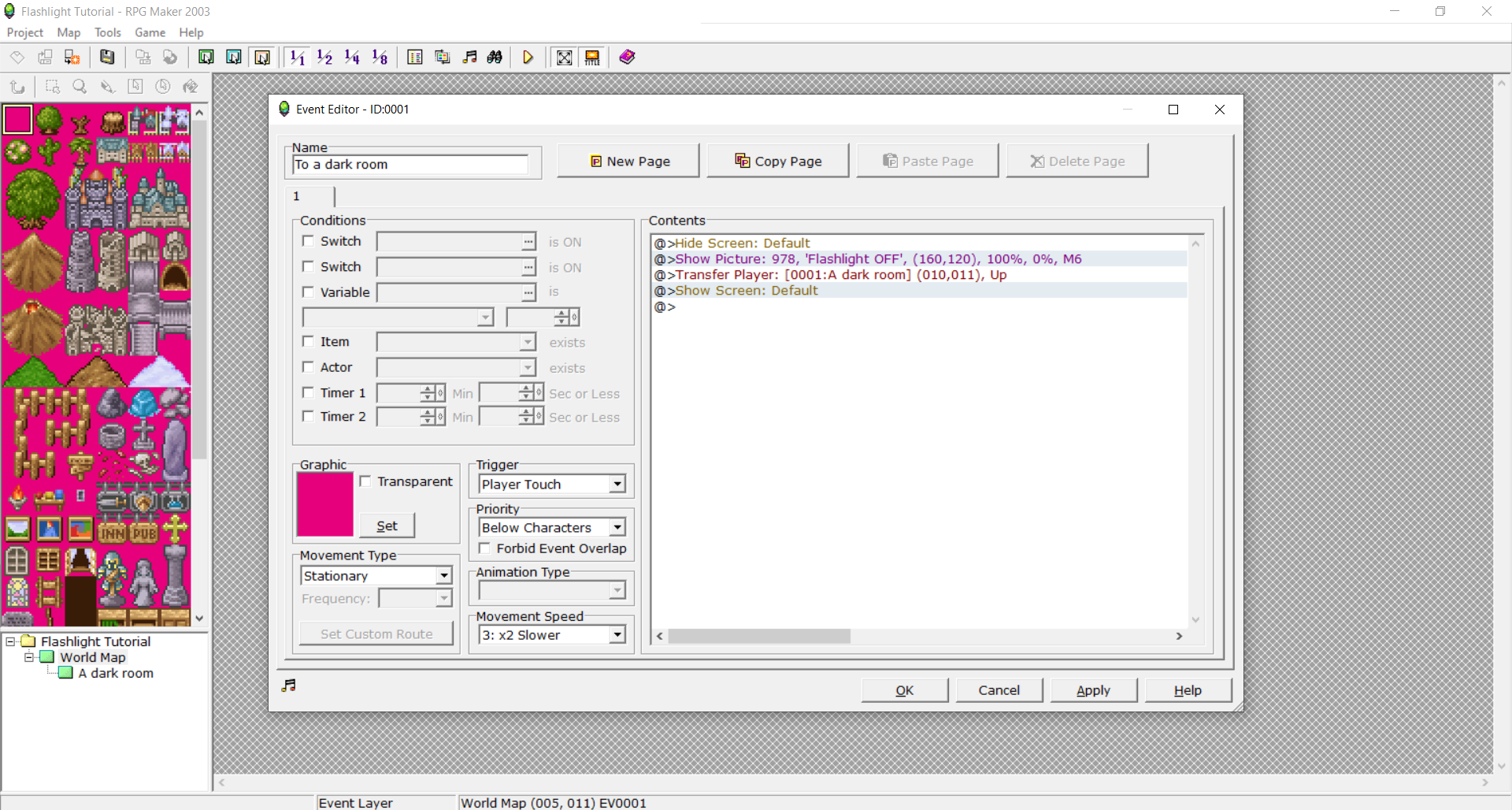
Task: Open the Map menu
Action: [x=69, y=32]
